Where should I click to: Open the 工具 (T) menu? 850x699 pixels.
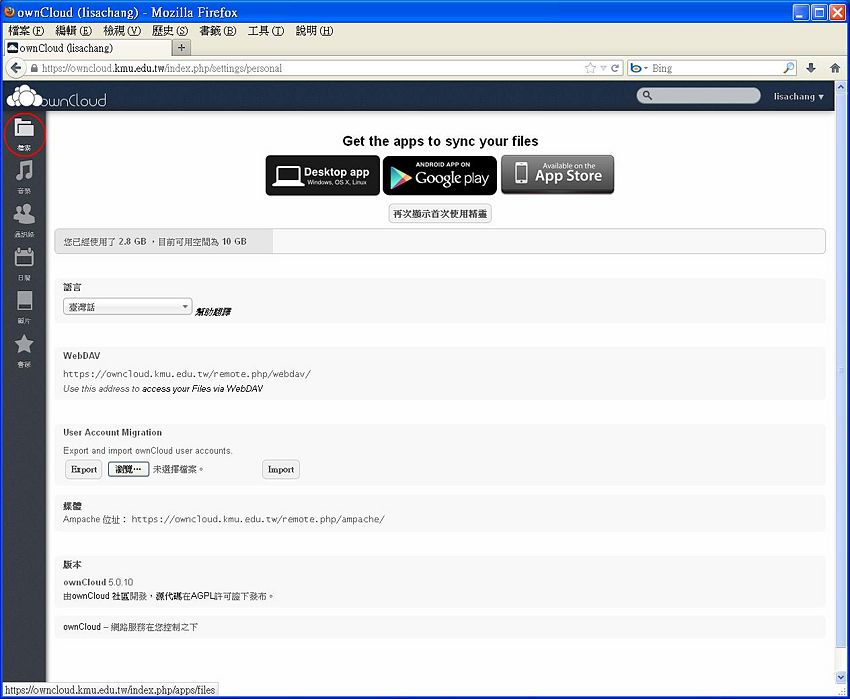point(266,31)
